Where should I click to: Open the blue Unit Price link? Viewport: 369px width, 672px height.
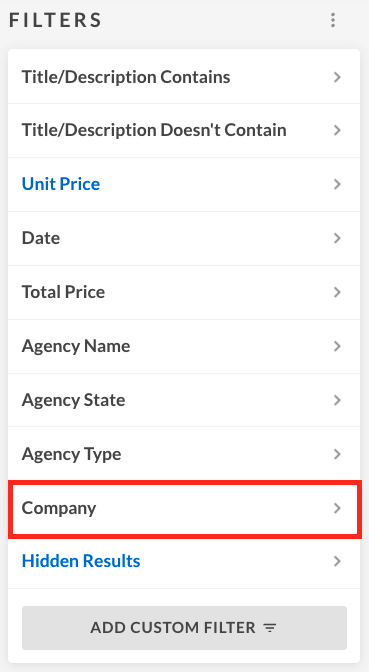(61, 184)
